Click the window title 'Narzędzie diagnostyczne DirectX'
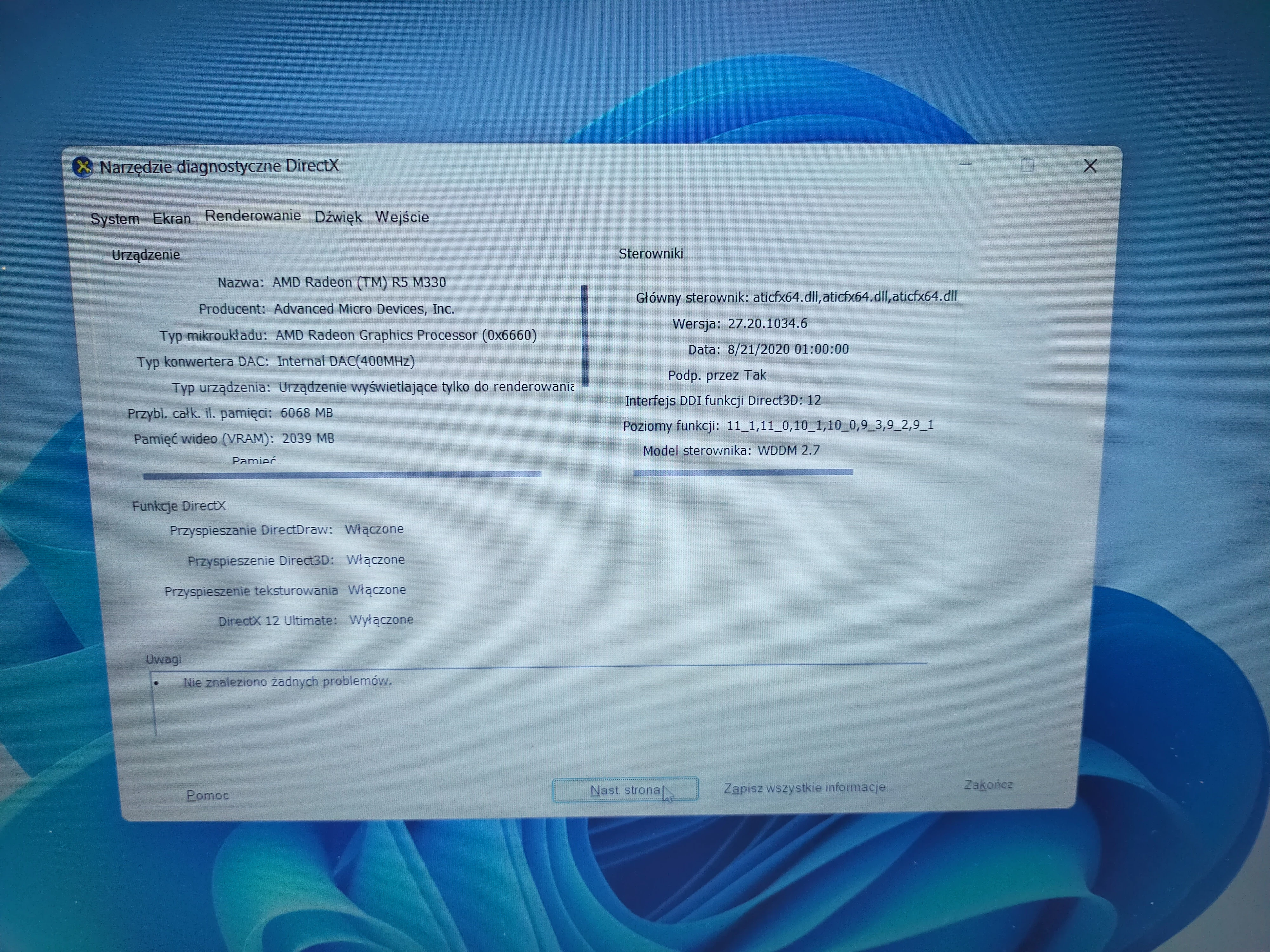1270x952 pixels. coord(219,166)
